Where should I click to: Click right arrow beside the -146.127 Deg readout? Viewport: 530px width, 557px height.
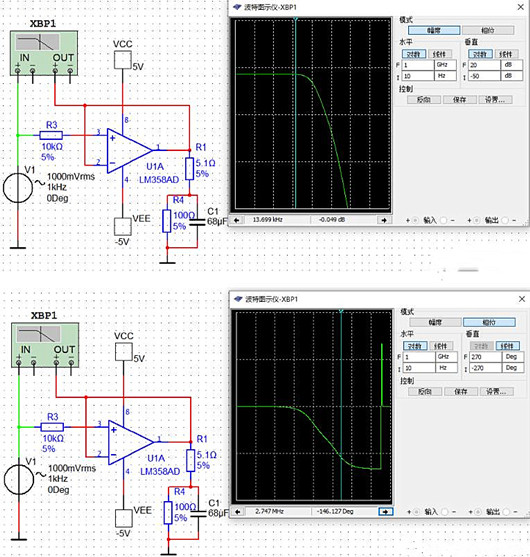[385, 512]
